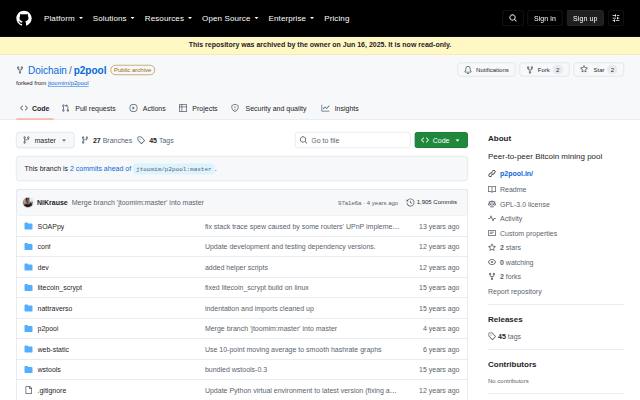Expand the Solutions menu
Screen dimensions: 640x400
point(113,18)
